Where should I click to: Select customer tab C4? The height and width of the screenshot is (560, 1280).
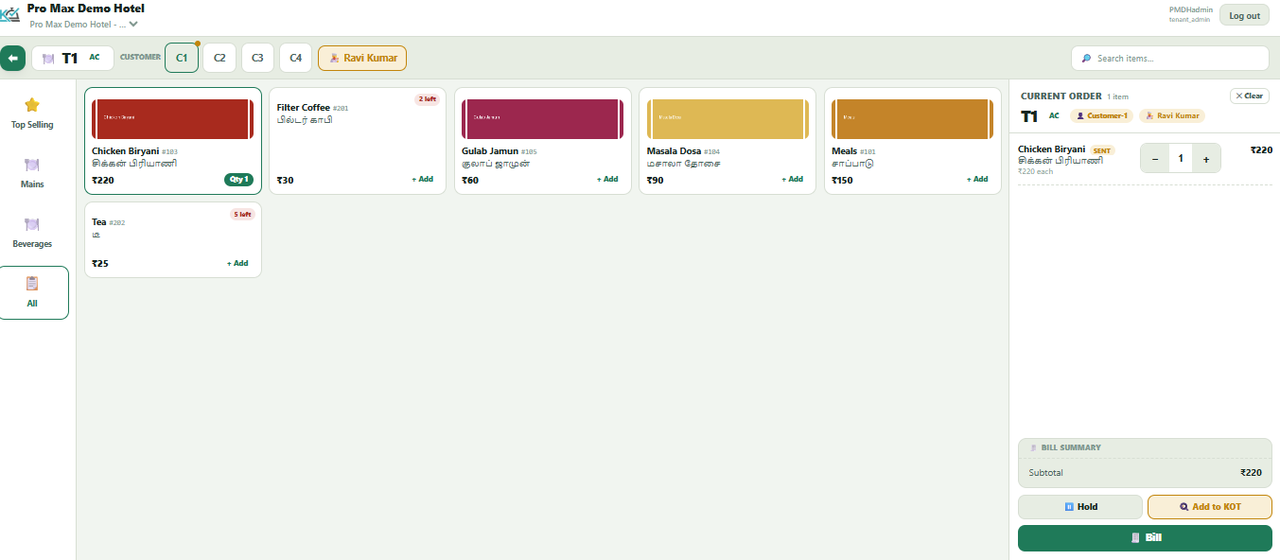296,58
